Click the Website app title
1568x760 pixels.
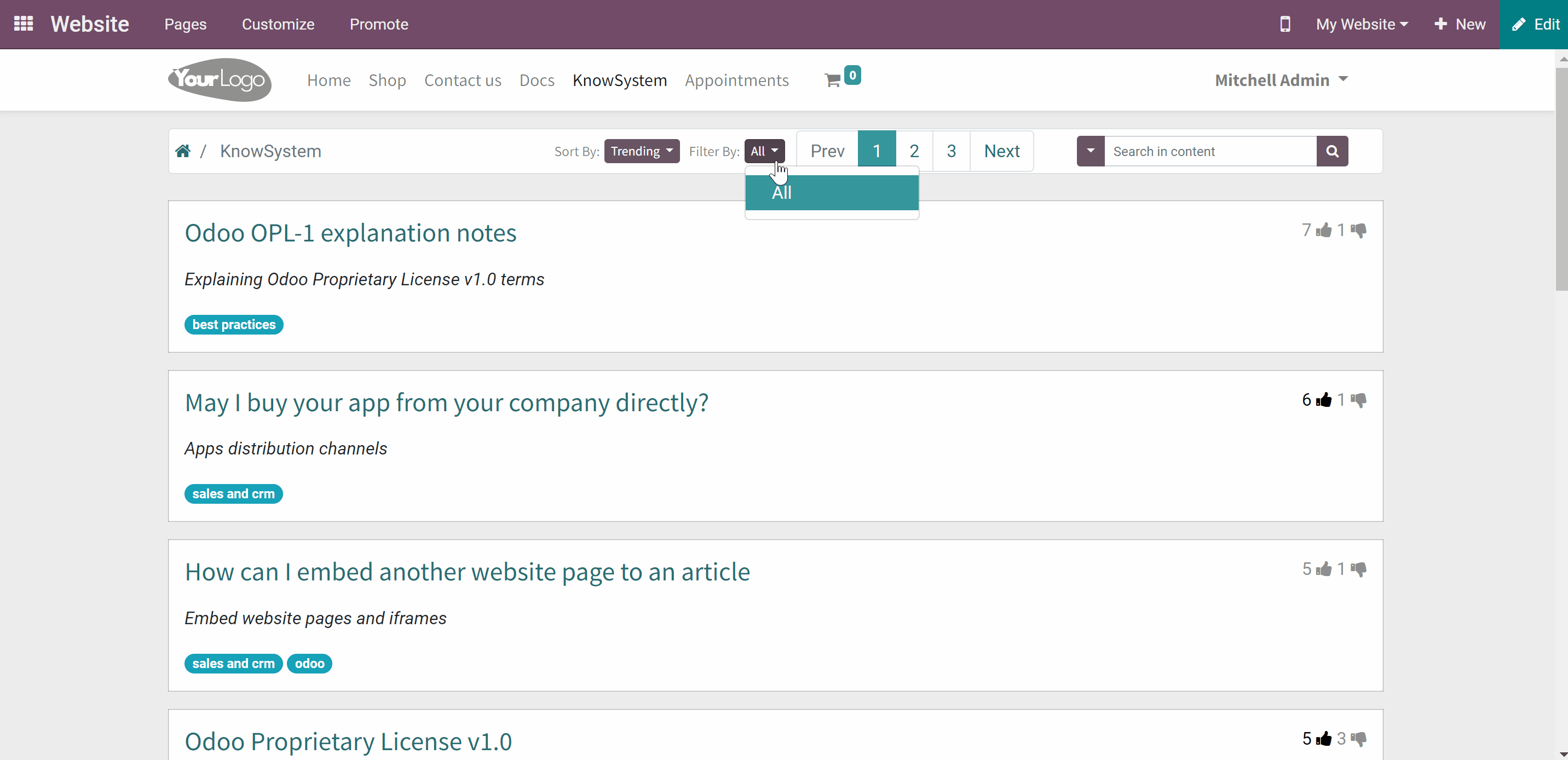click(89, 24)
